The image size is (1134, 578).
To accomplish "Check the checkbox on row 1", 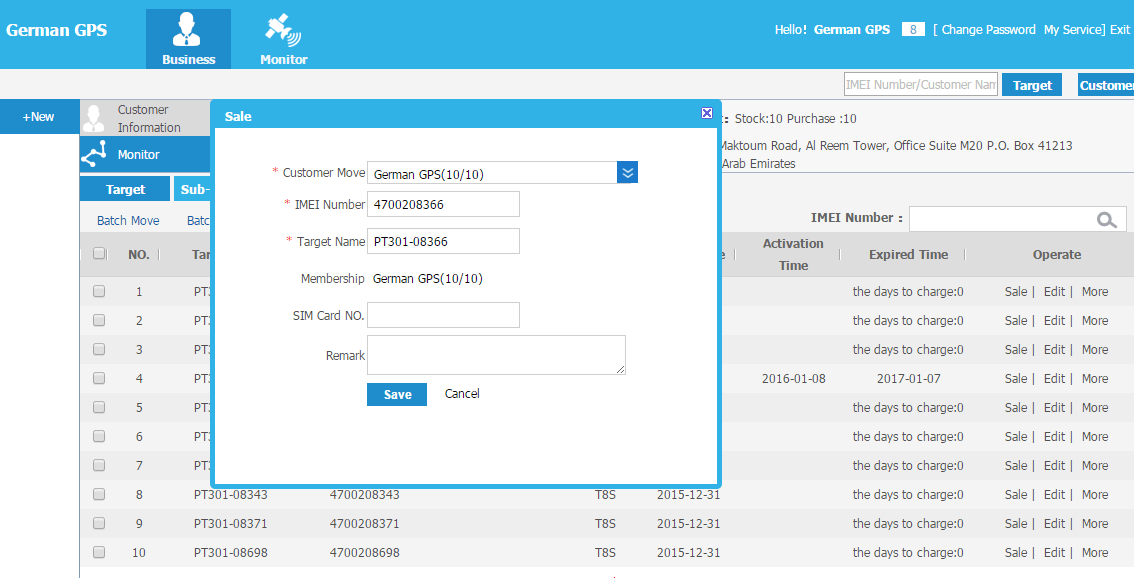I will [x=99, y=291].
